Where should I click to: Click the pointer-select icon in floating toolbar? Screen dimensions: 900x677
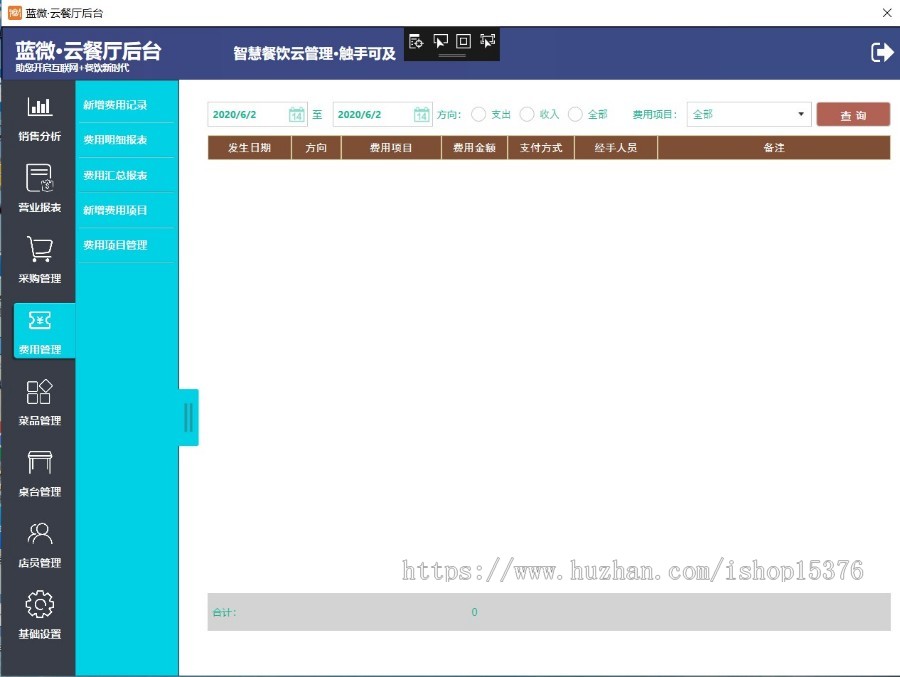tap(440, 41)
